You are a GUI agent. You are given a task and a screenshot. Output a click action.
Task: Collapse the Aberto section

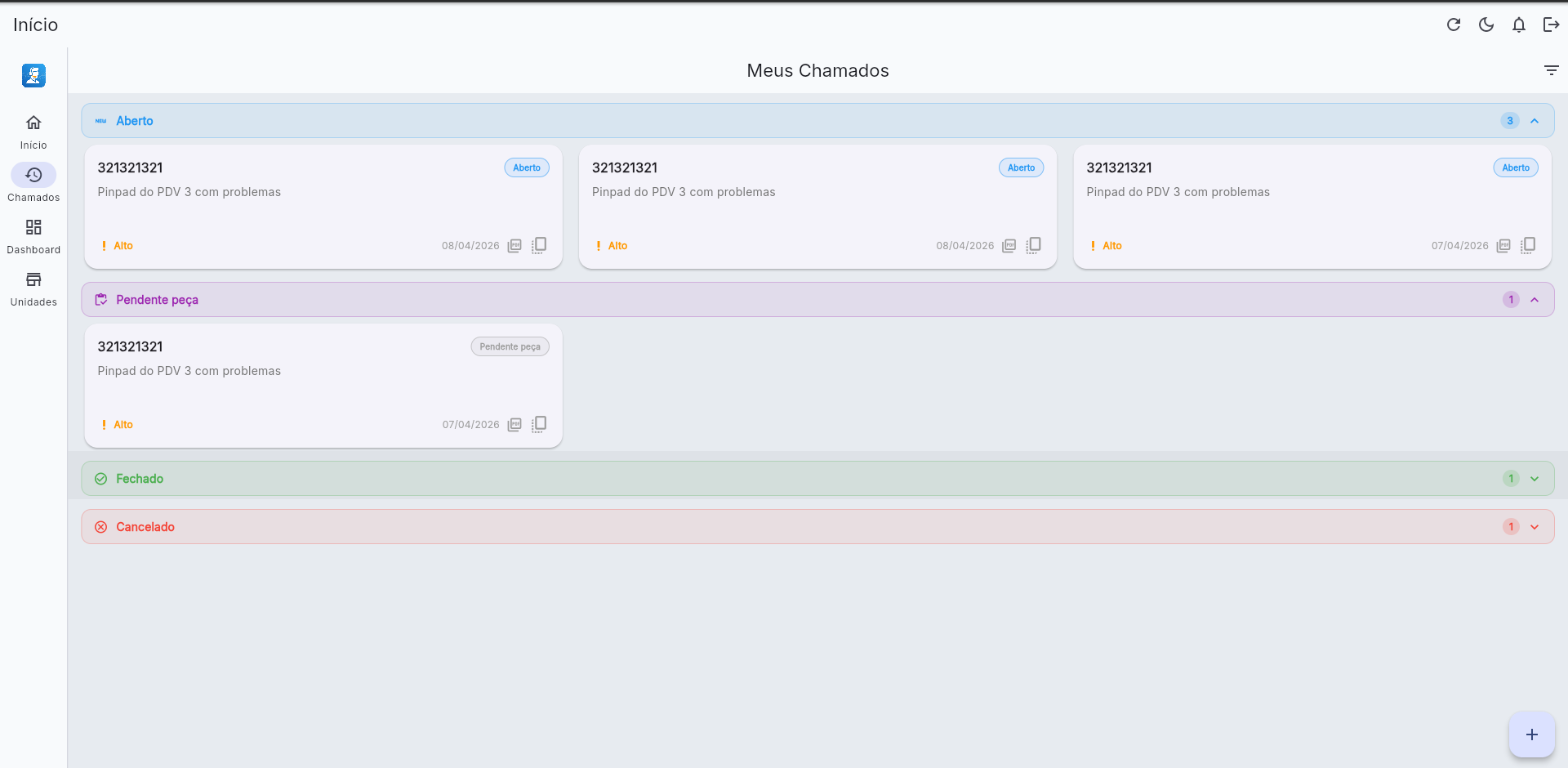pos(1535,121)
